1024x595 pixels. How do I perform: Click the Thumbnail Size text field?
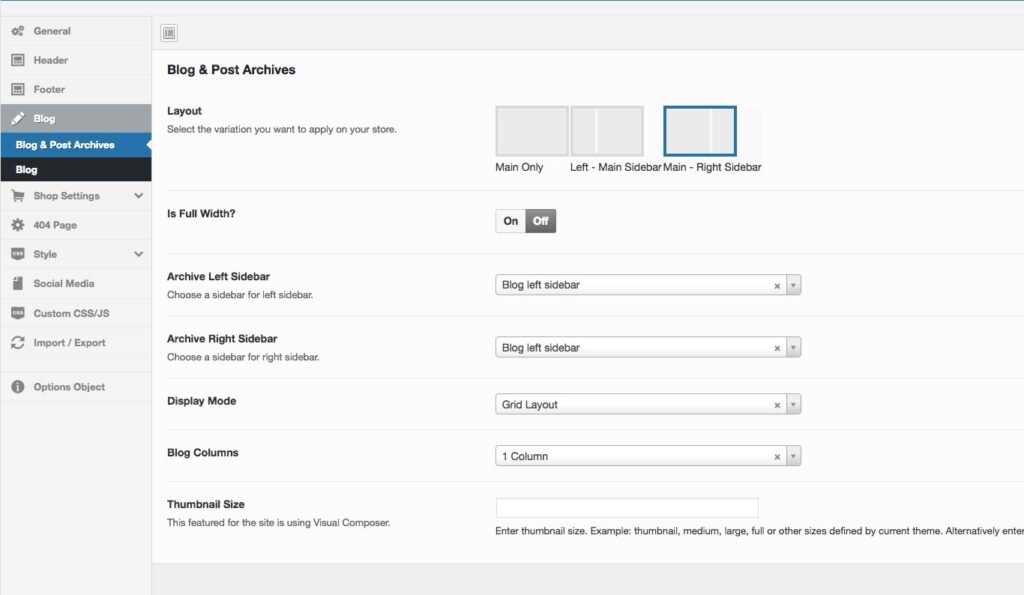click(x=627, y=508)
